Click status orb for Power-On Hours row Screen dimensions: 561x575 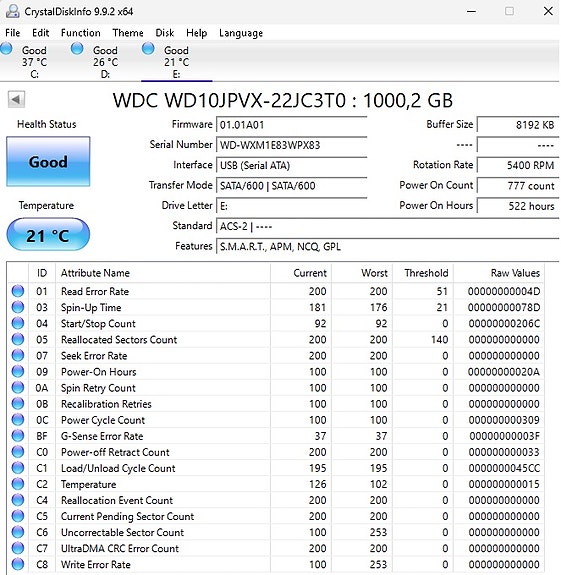[x=18, y=371]
